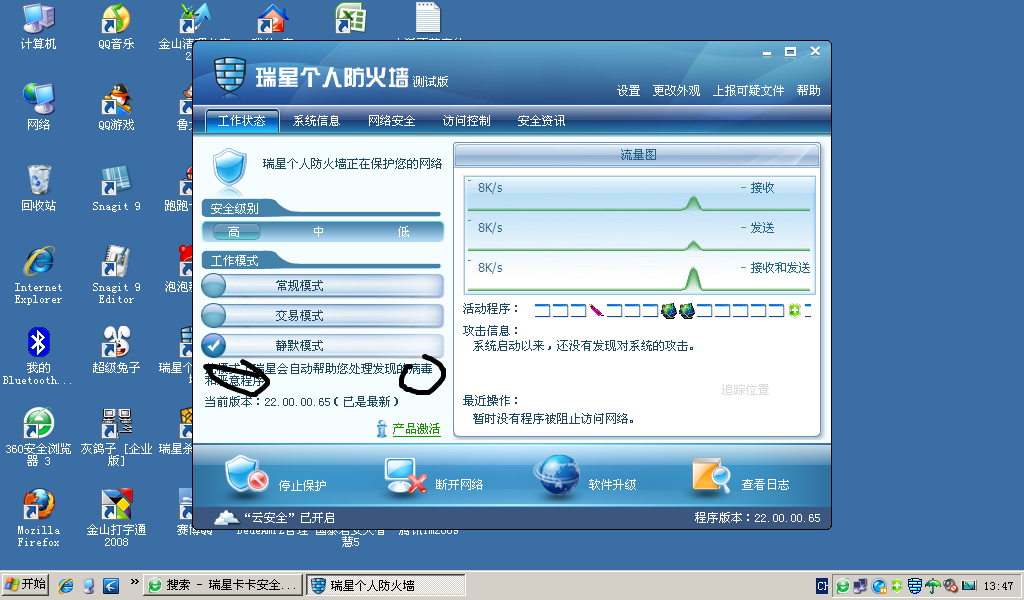Click the green umbrella tray icon

tap(933, 586)
